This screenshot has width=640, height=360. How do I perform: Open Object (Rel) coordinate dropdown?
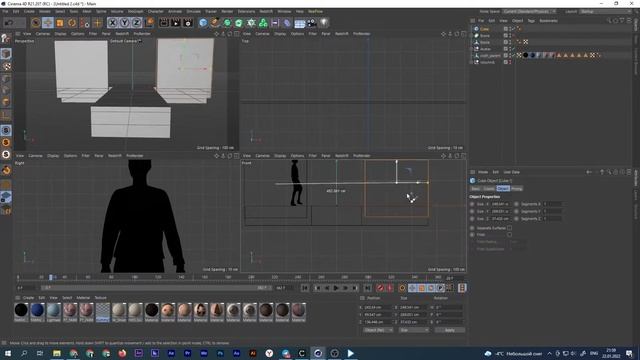pyautogui.click(x=378, y=330)
